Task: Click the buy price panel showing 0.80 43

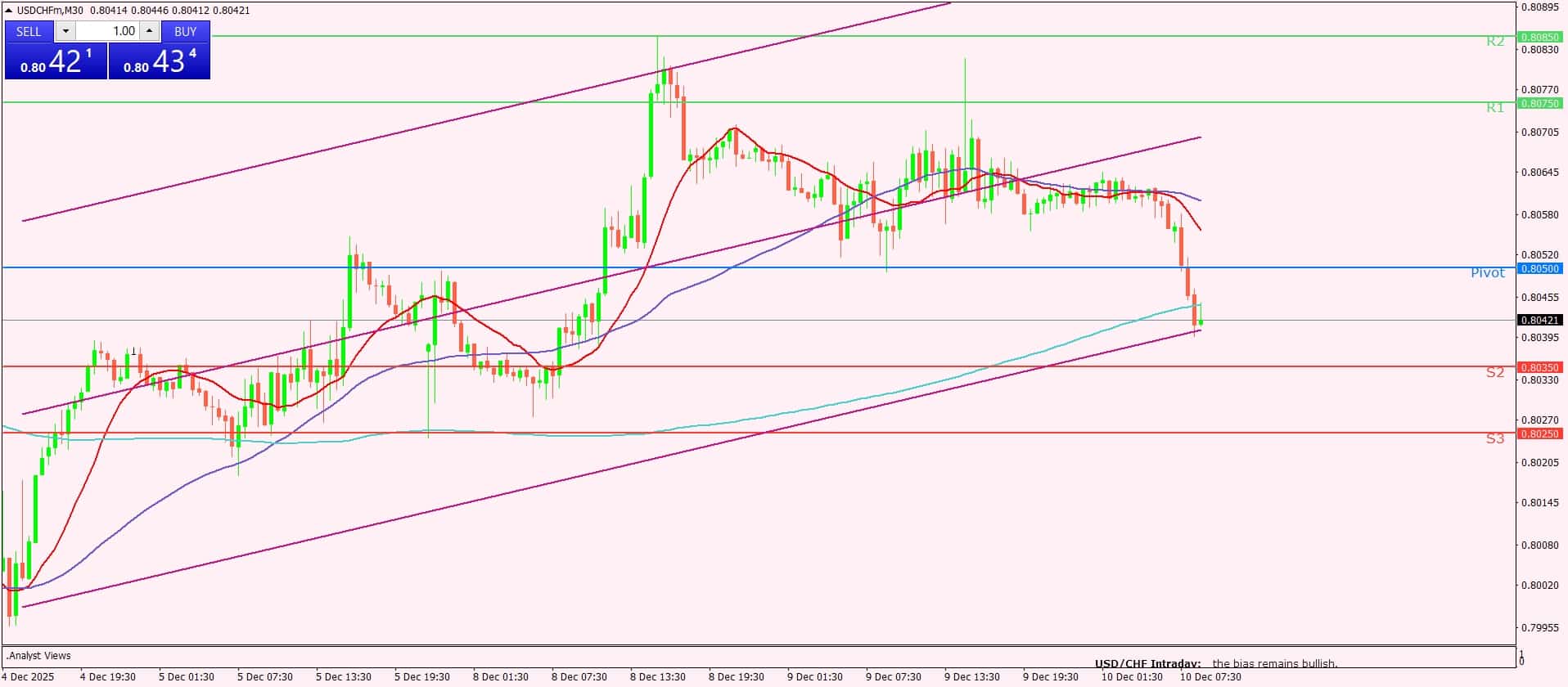Action: (160, 61)
